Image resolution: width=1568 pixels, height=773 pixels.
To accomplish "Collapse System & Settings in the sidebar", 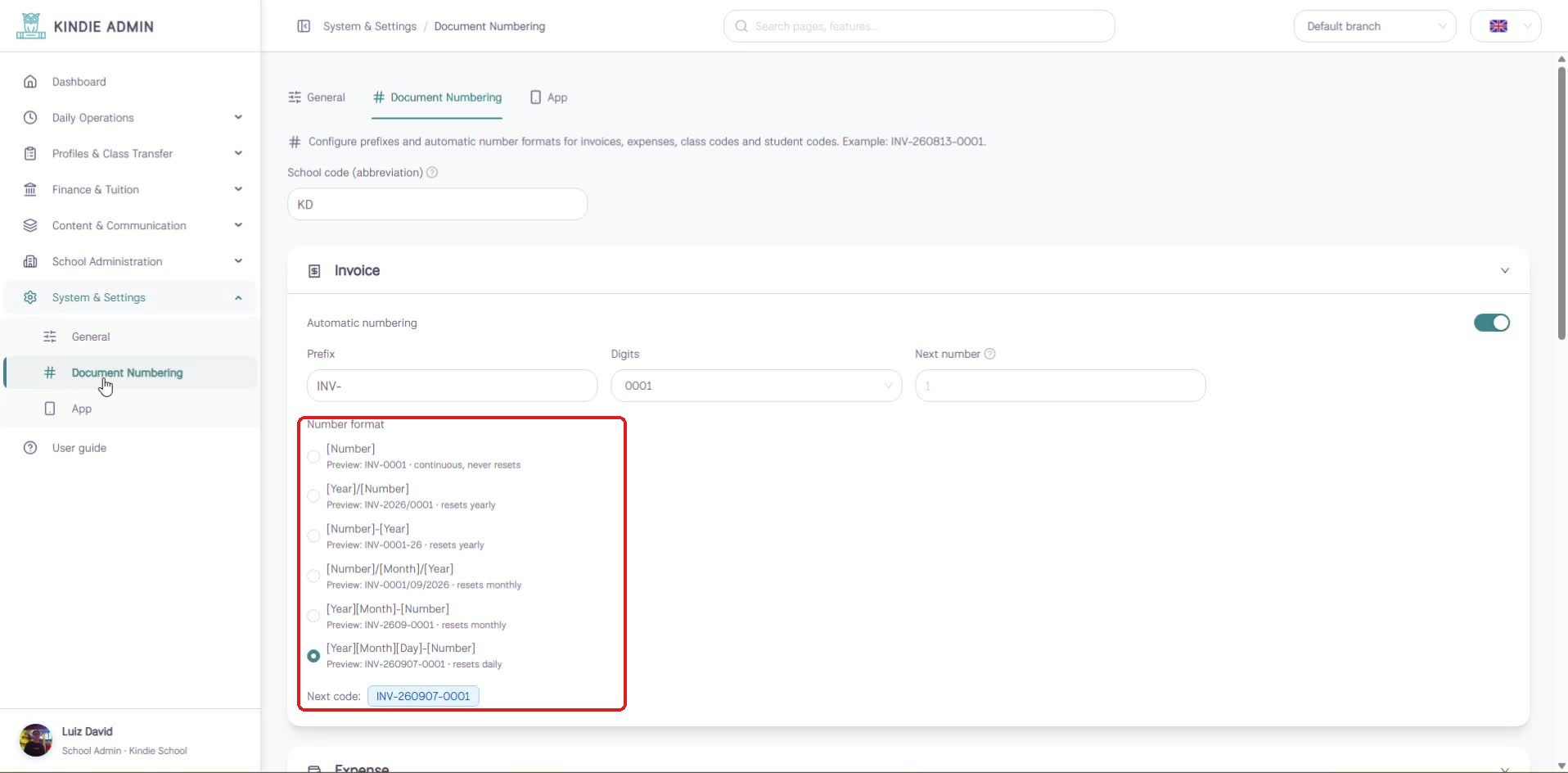I will point(238,298).
